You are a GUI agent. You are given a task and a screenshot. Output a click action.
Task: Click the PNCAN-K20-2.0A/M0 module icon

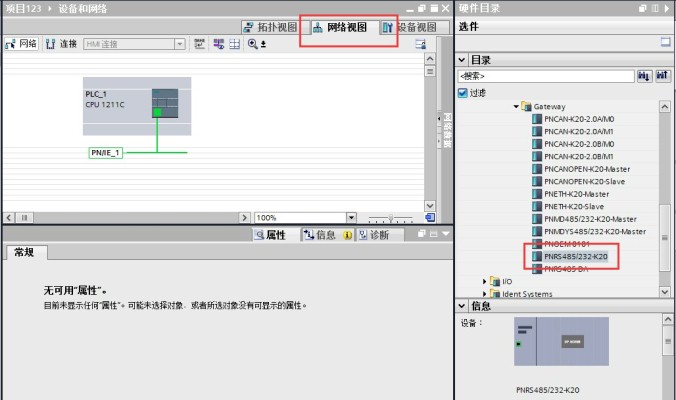click(x=537, y=118)
